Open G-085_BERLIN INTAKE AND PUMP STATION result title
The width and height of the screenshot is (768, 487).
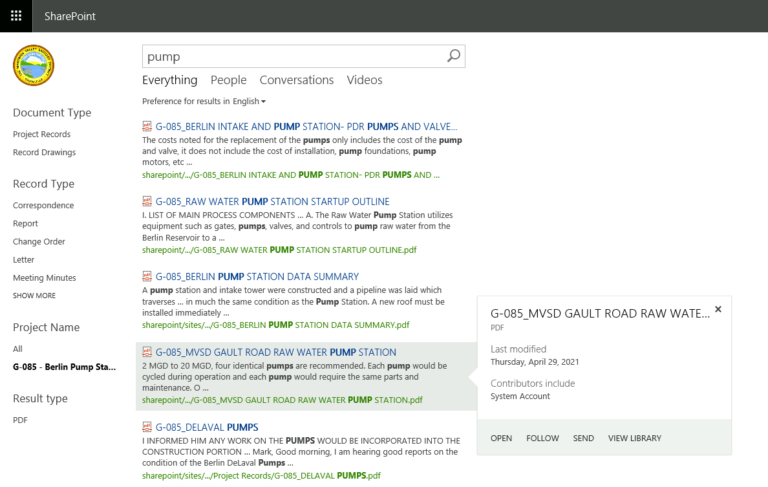(306, 126)
